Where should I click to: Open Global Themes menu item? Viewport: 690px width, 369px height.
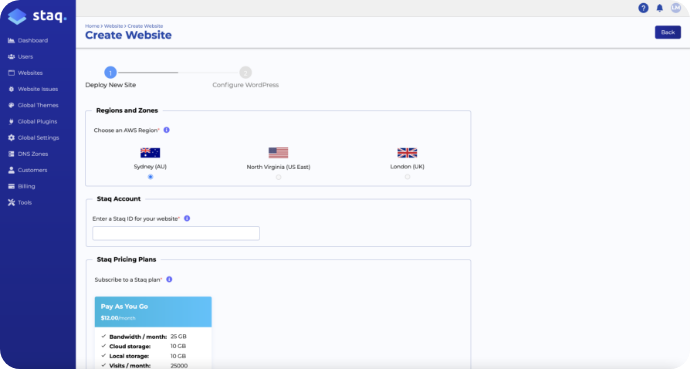[x=38, y=105]
